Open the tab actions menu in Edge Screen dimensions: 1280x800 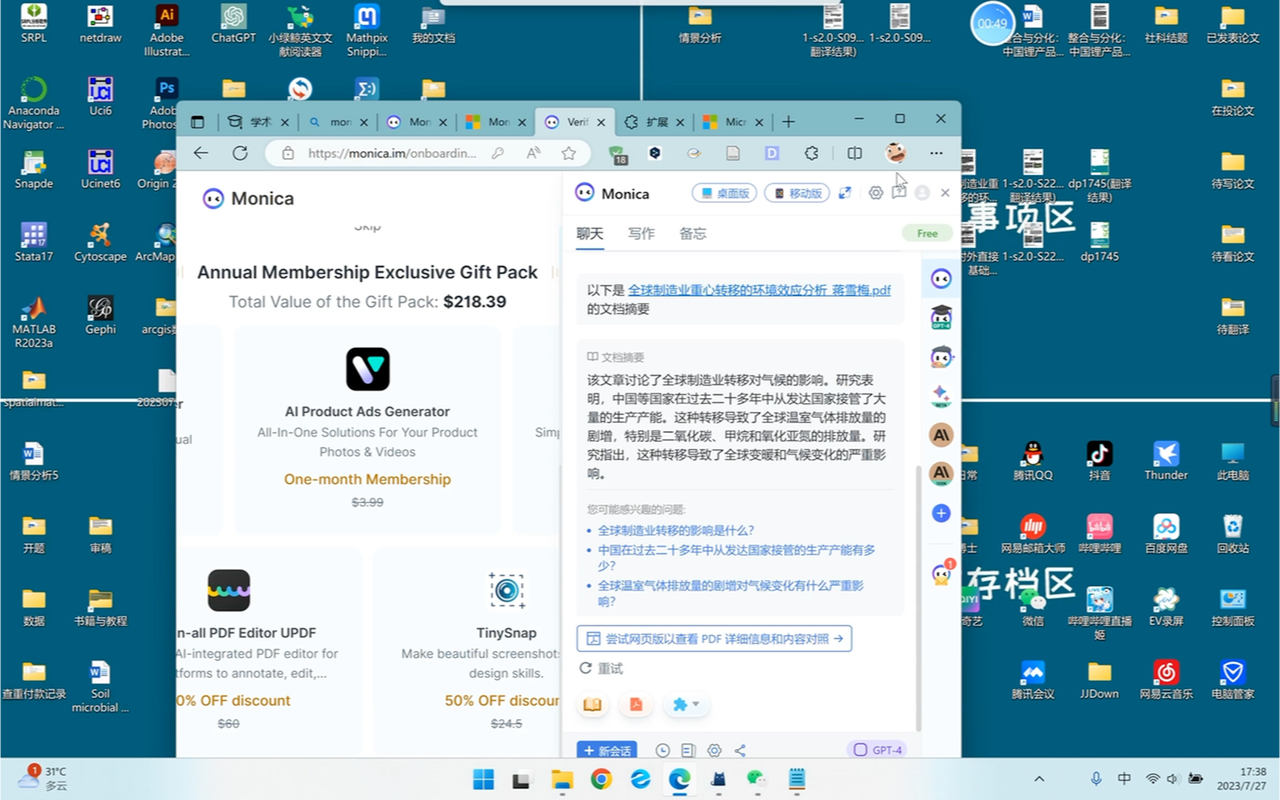pos(197,122)
